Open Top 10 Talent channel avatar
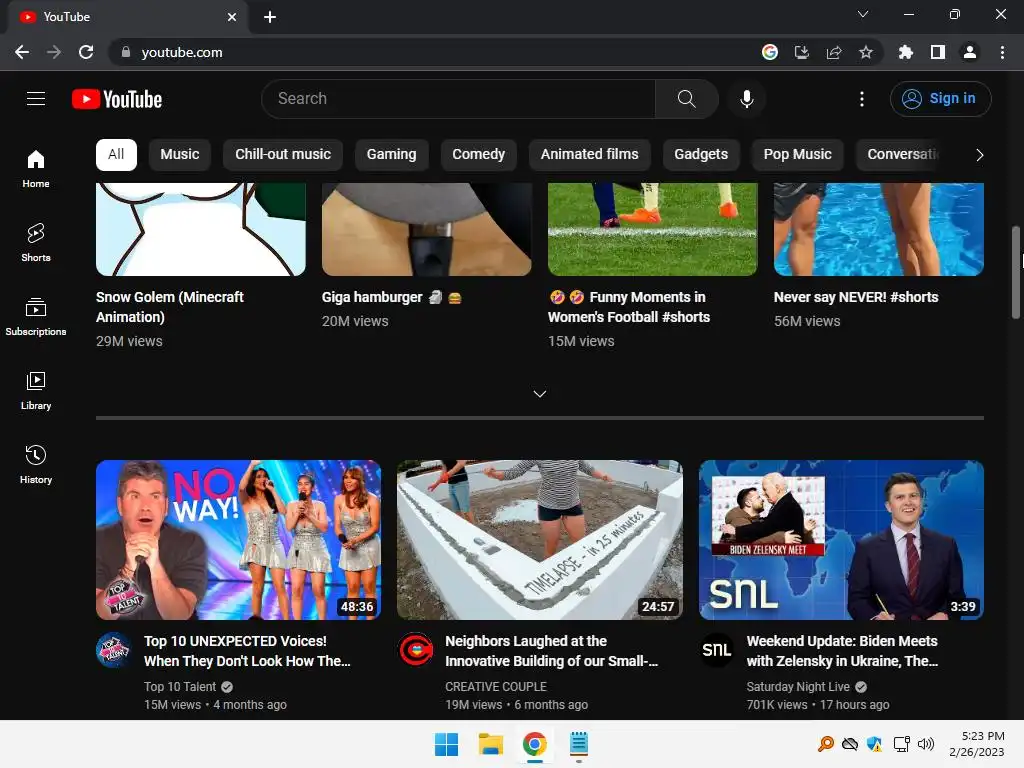The height and width of the screenshot is (768, 1024). click(113, 650)
